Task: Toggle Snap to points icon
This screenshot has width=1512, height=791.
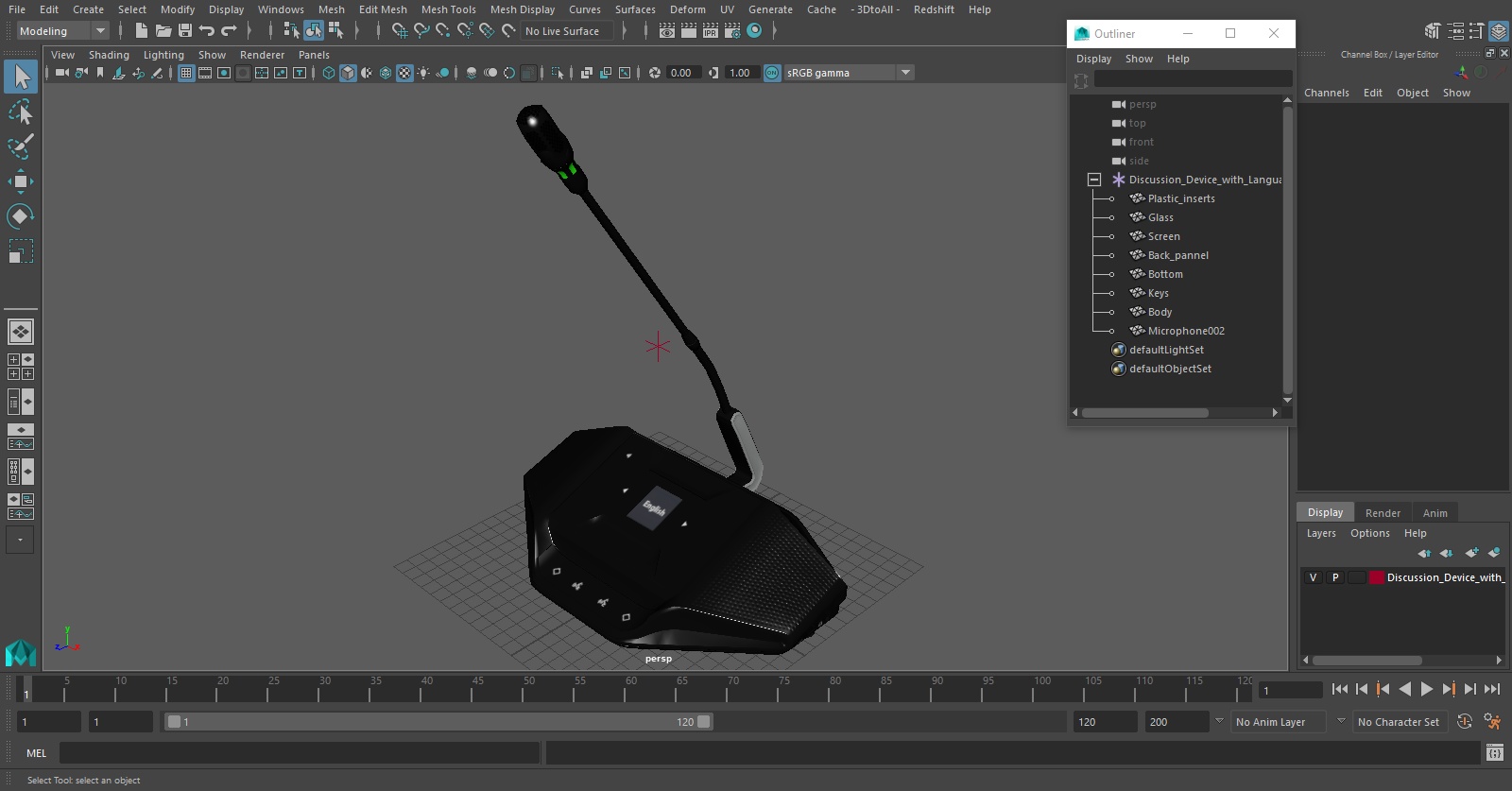Action: pos(443,31)
